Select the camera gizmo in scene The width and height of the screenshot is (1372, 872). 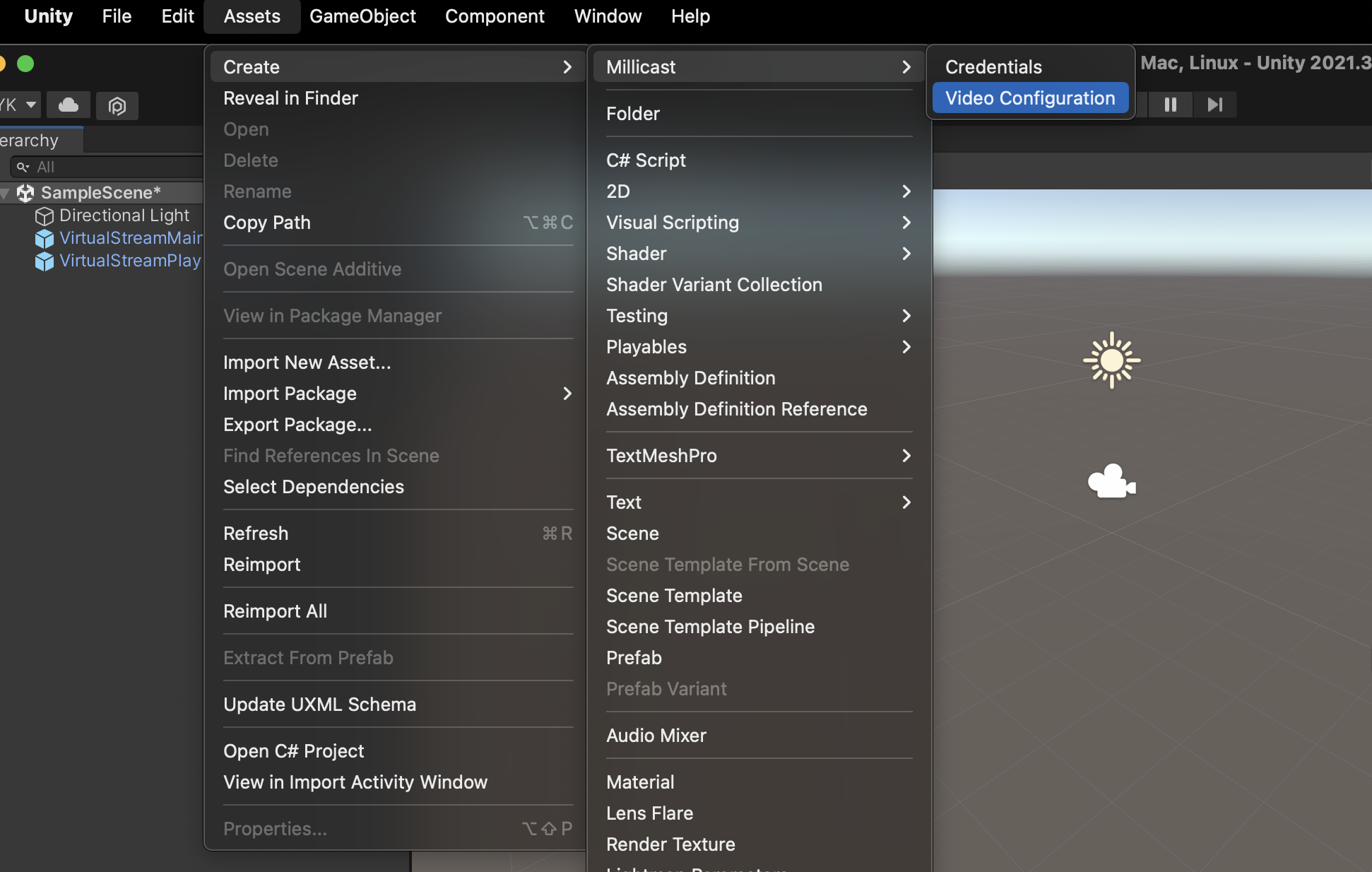[1111, 482]
